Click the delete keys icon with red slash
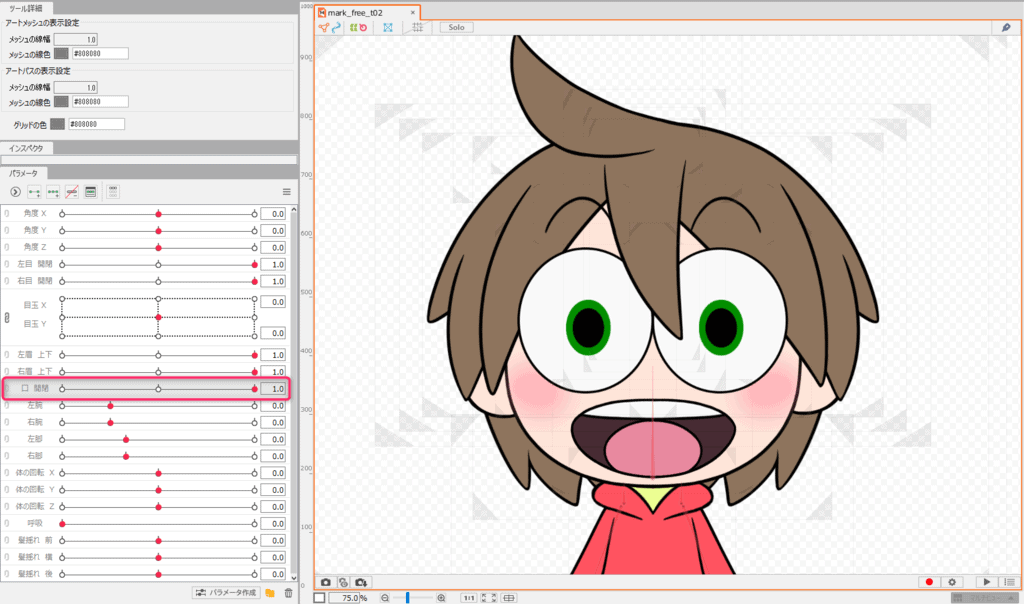Screen dimensions: 1024x604 [71, 191]
